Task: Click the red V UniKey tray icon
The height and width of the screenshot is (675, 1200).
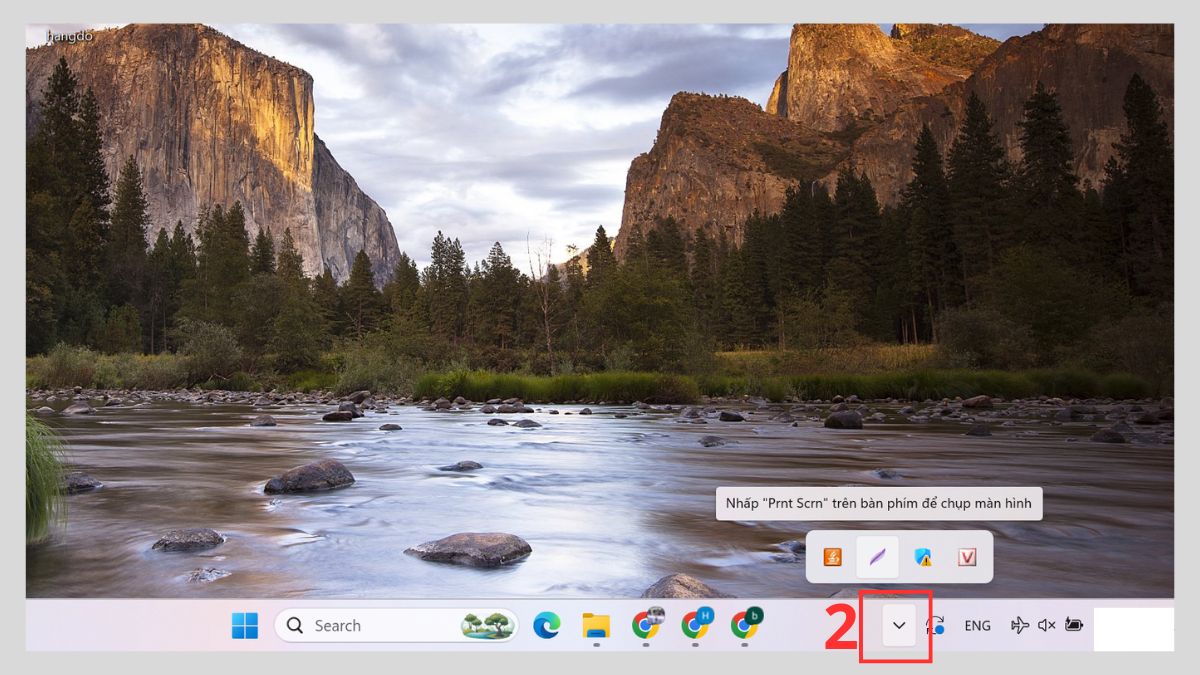Action: (967, 557)
